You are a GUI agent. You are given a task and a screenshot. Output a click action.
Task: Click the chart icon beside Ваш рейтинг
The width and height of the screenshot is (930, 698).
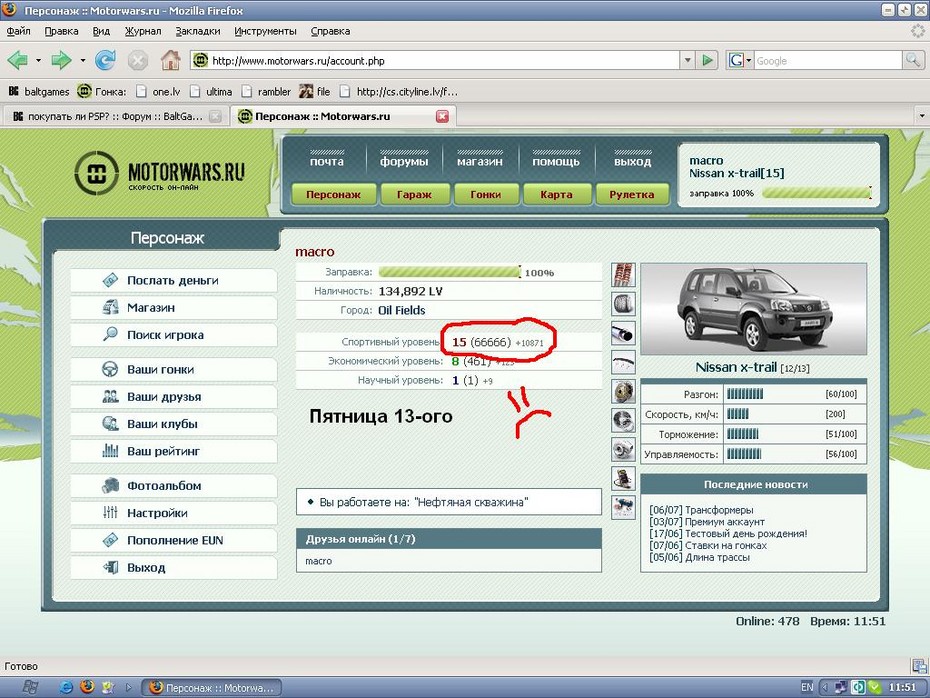[x=110, y=451]
